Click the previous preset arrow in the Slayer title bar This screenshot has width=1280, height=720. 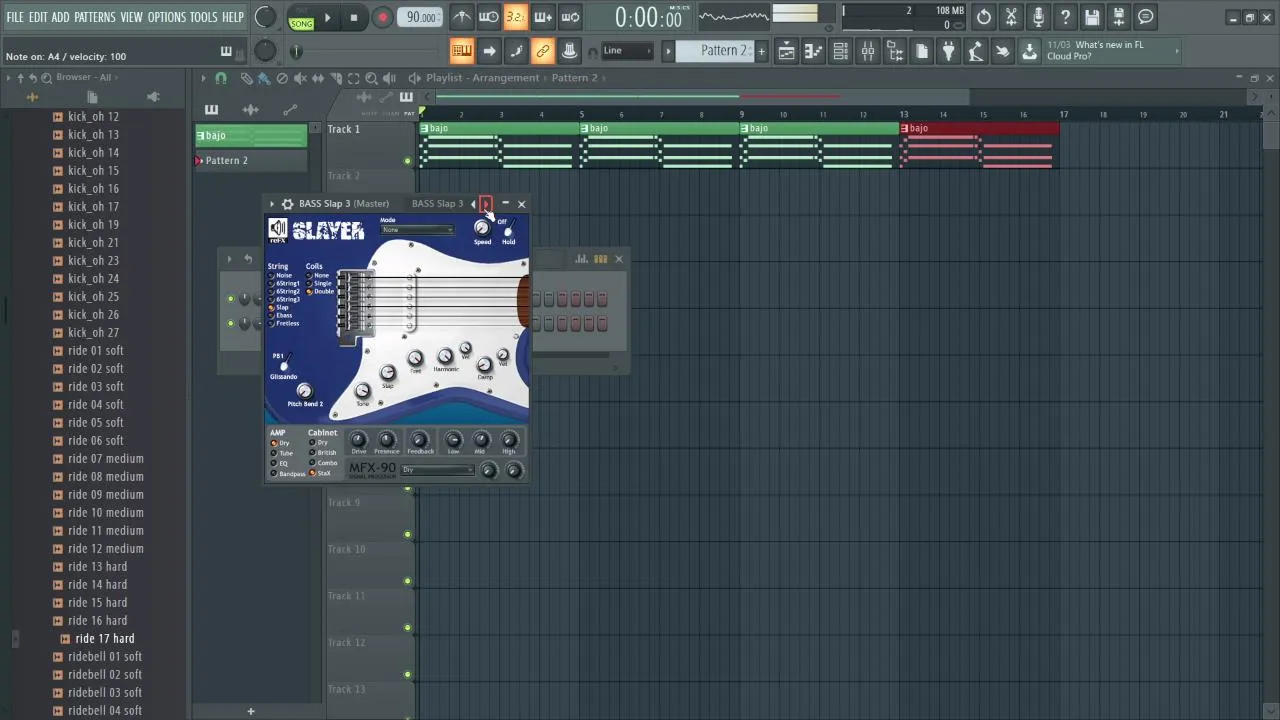click(x=473, y=204)
